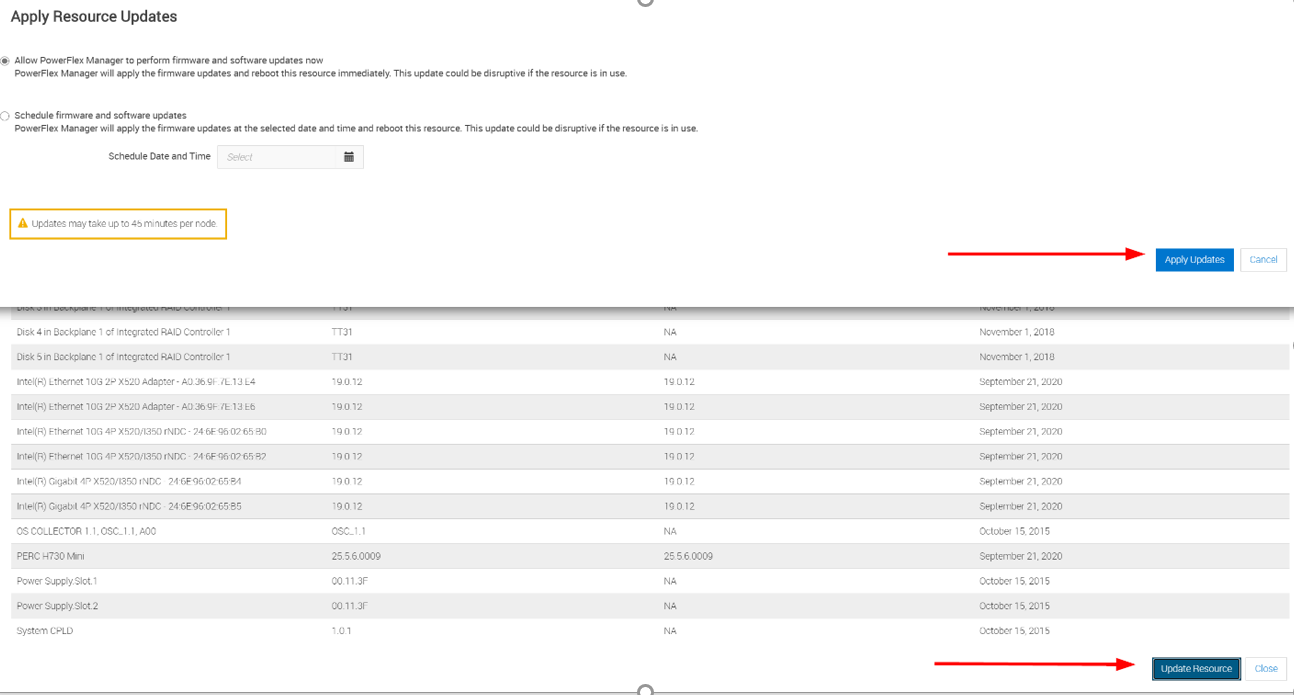
Task: Choose 'Schedule firmware and software updates' option
Action: tap(4, 115)
